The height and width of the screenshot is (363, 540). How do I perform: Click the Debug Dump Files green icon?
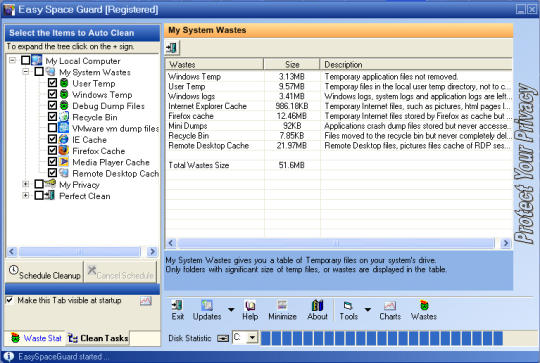(64, 105)
